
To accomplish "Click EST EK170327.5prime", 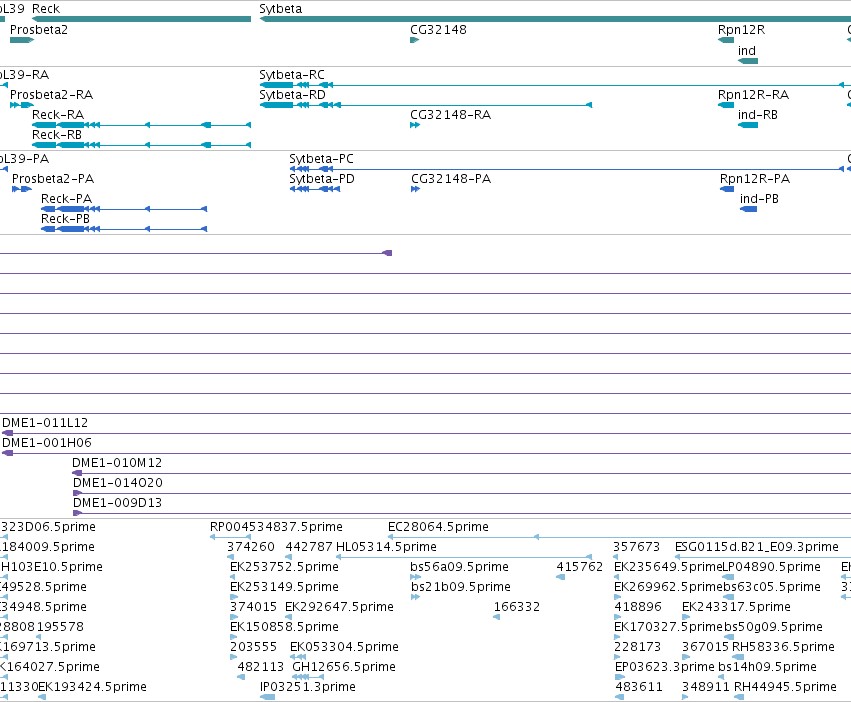I will pyautogui.click(x=618, y=637).
